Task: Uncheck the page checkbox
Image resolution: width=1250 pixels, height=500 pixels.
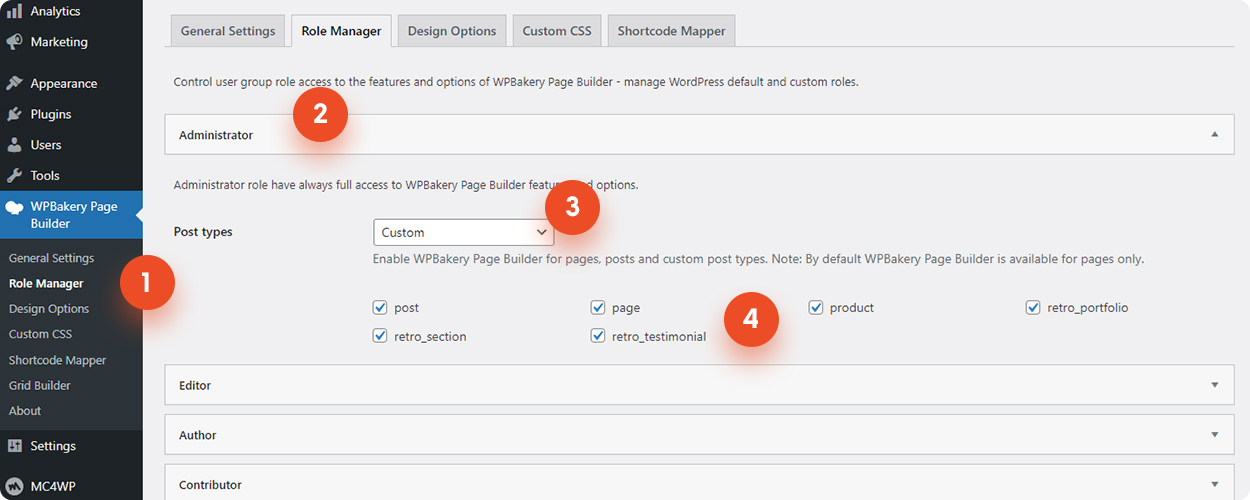Action: click(598, 308)
